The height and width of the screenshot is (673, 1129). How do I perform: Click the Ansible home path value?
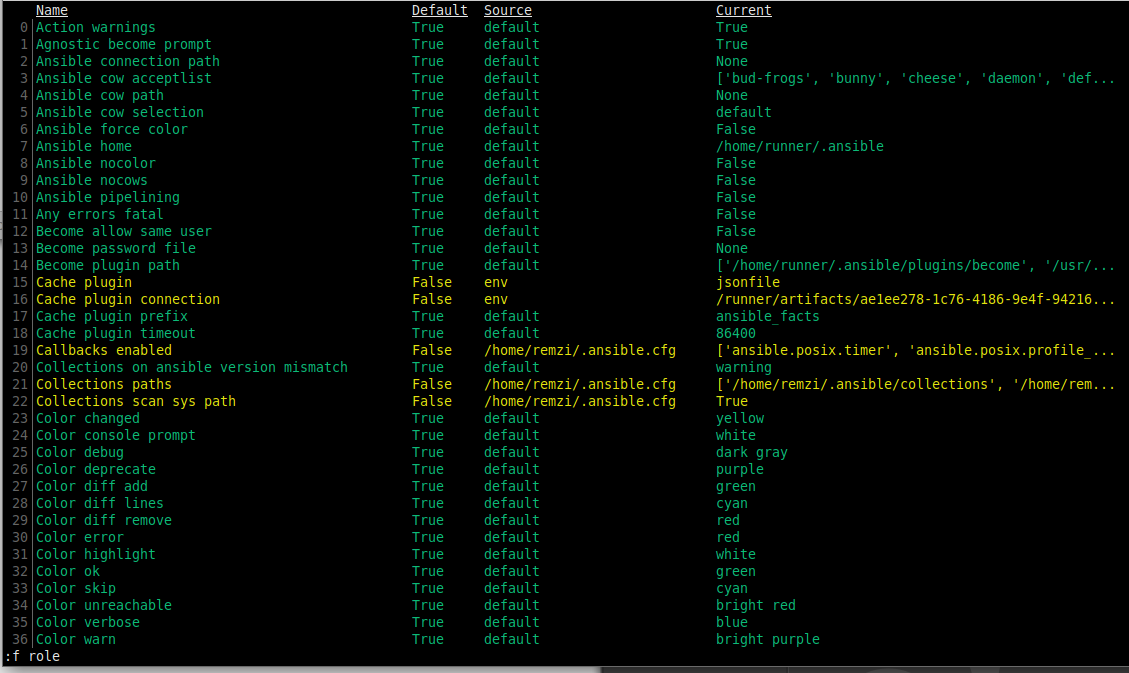click(x=799, y=146)
